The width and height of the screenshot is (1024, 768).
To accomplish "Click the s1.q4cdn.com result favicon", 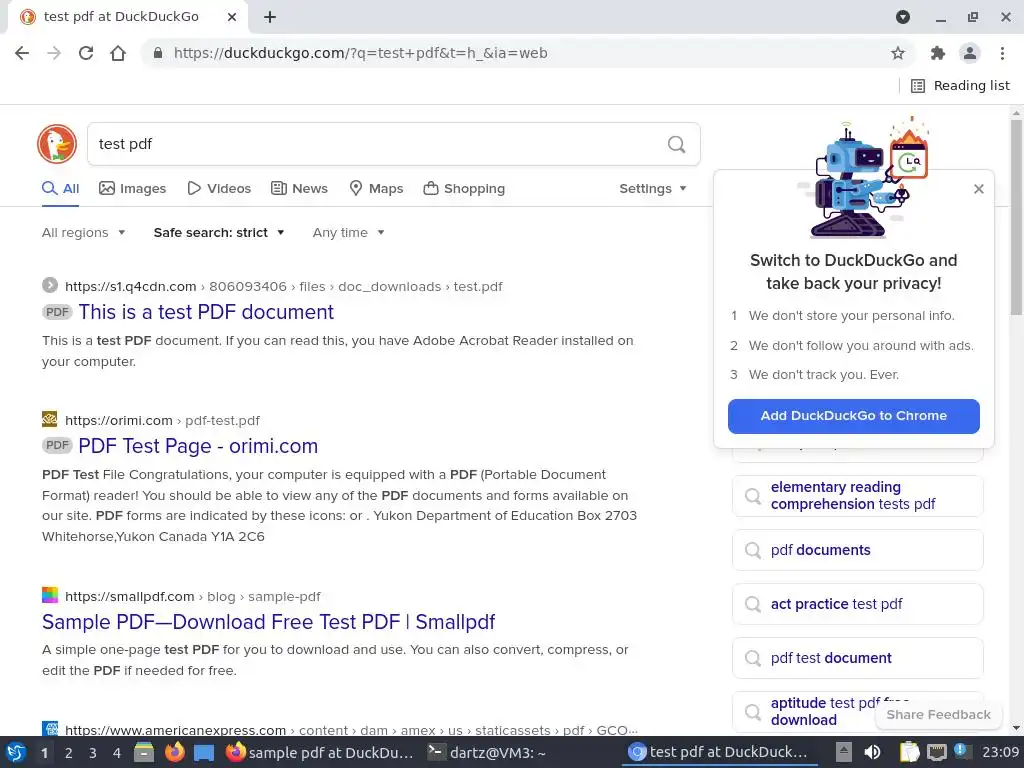I will pos(50,285).
